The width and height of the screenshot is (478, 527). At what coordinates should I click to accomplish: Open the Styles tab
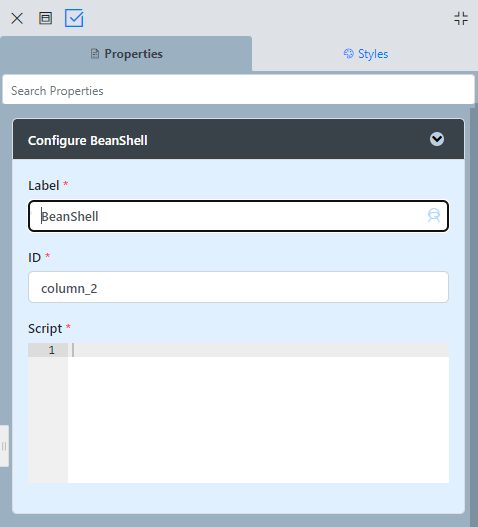pyautogui.click(x=365, y=54)
